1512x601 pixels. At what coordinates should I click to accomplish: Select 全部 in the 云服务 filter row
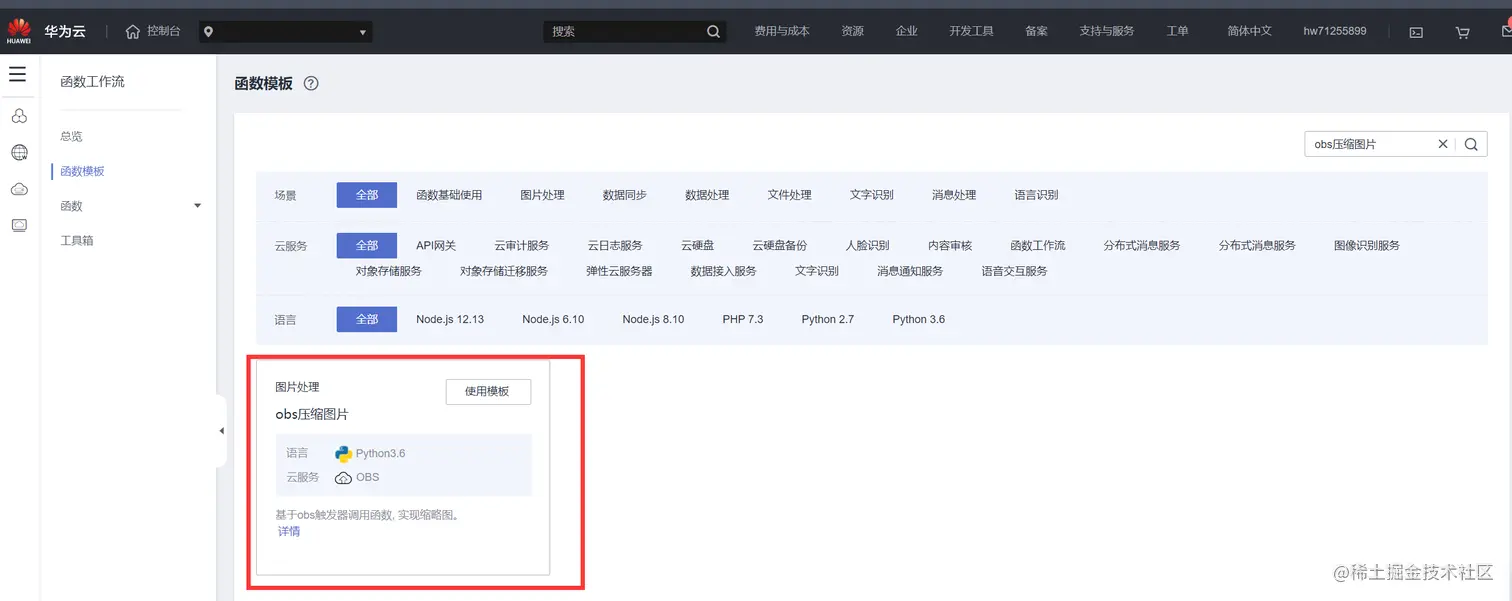tap(367, 245)
